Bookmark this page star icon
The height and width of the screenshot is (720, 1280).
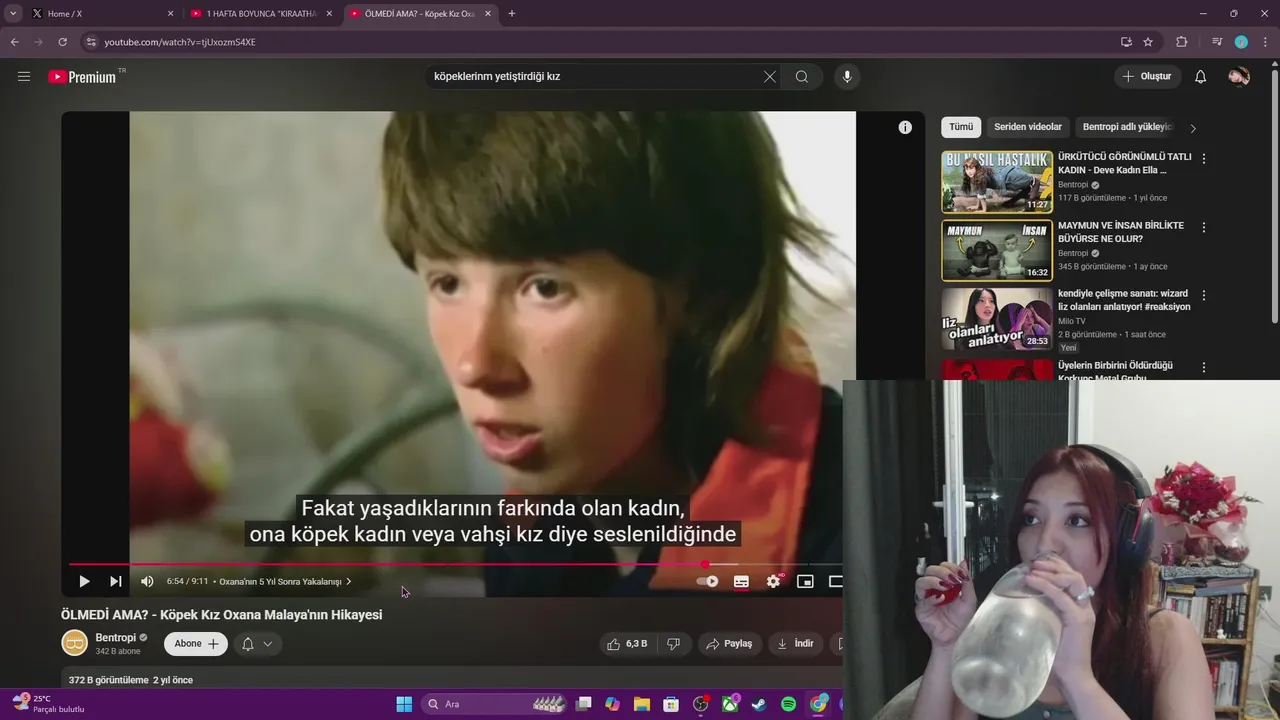(1148, 42)
